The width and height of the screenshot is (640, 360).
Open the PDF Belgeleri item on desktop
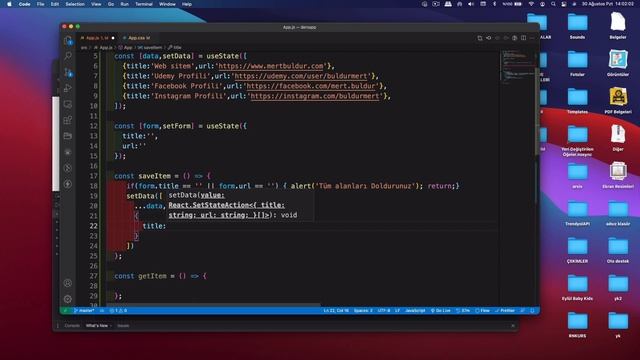(x=618, y=100)
